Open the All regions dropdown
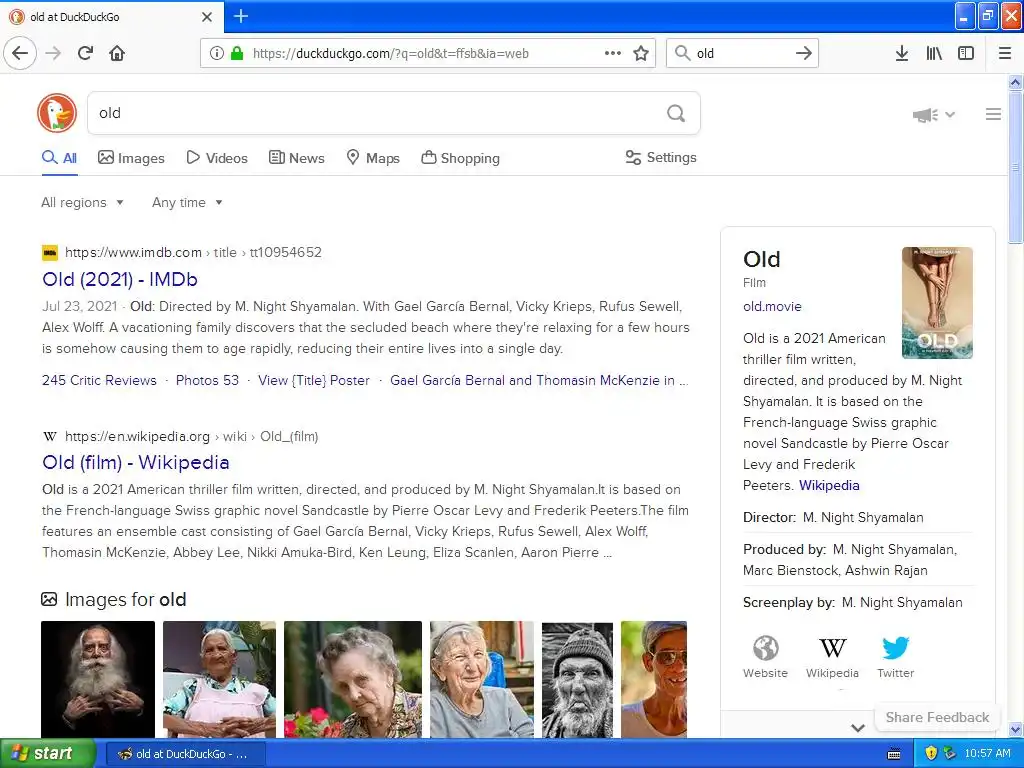The width and height of the screenshot is (1024, 768). point(82,202)
